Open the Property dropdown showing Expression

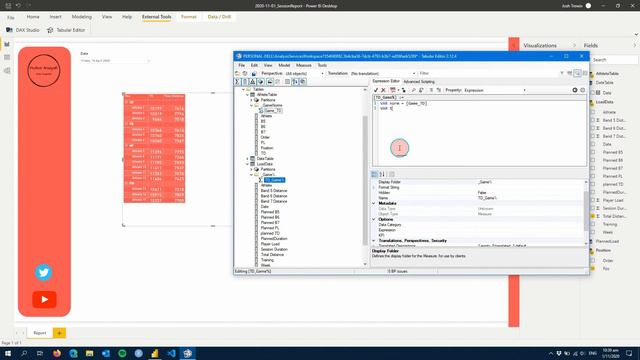(495, 90)
